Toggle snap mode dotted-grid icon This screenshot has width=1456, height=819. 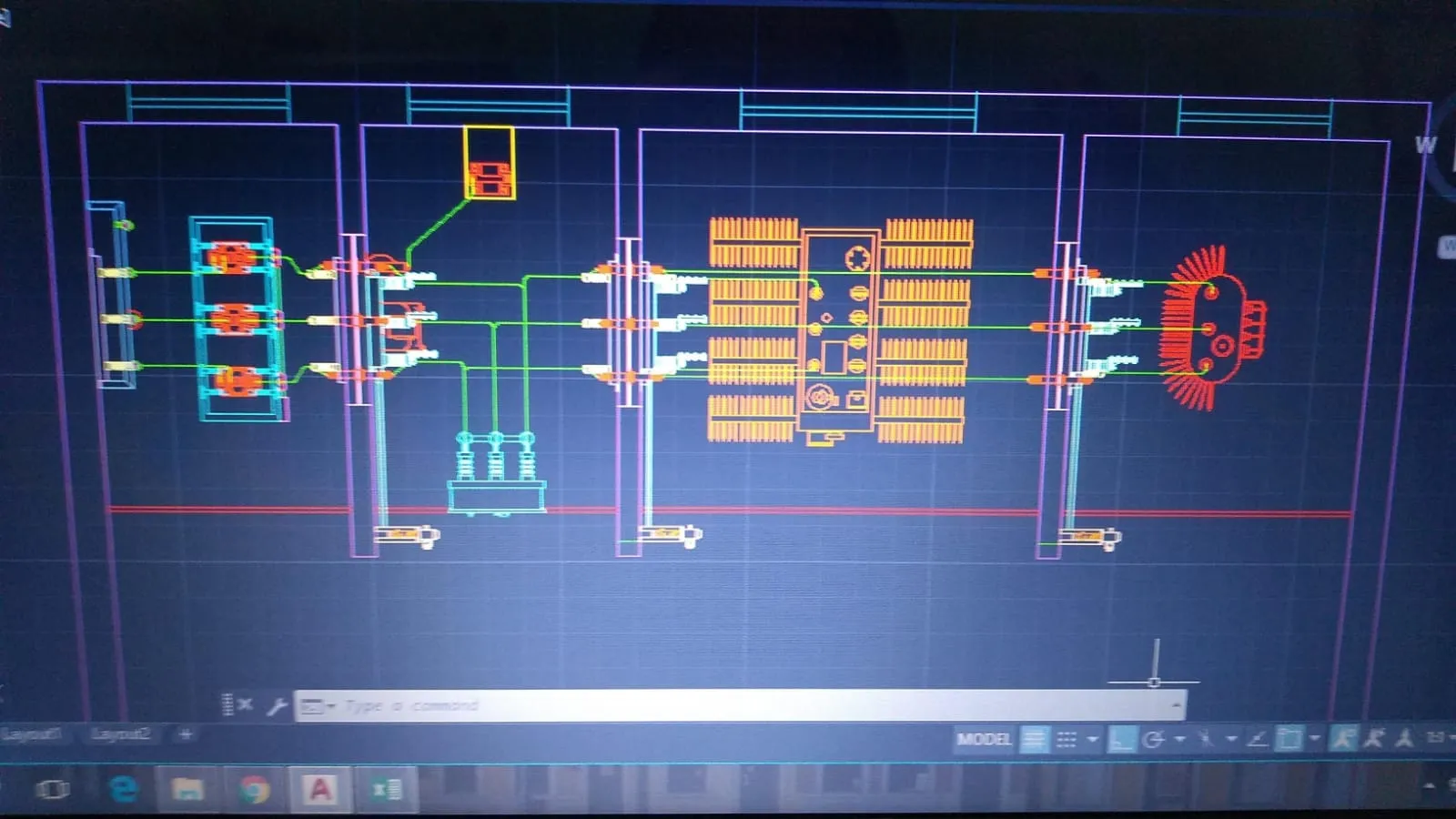tap(1067, 739)
